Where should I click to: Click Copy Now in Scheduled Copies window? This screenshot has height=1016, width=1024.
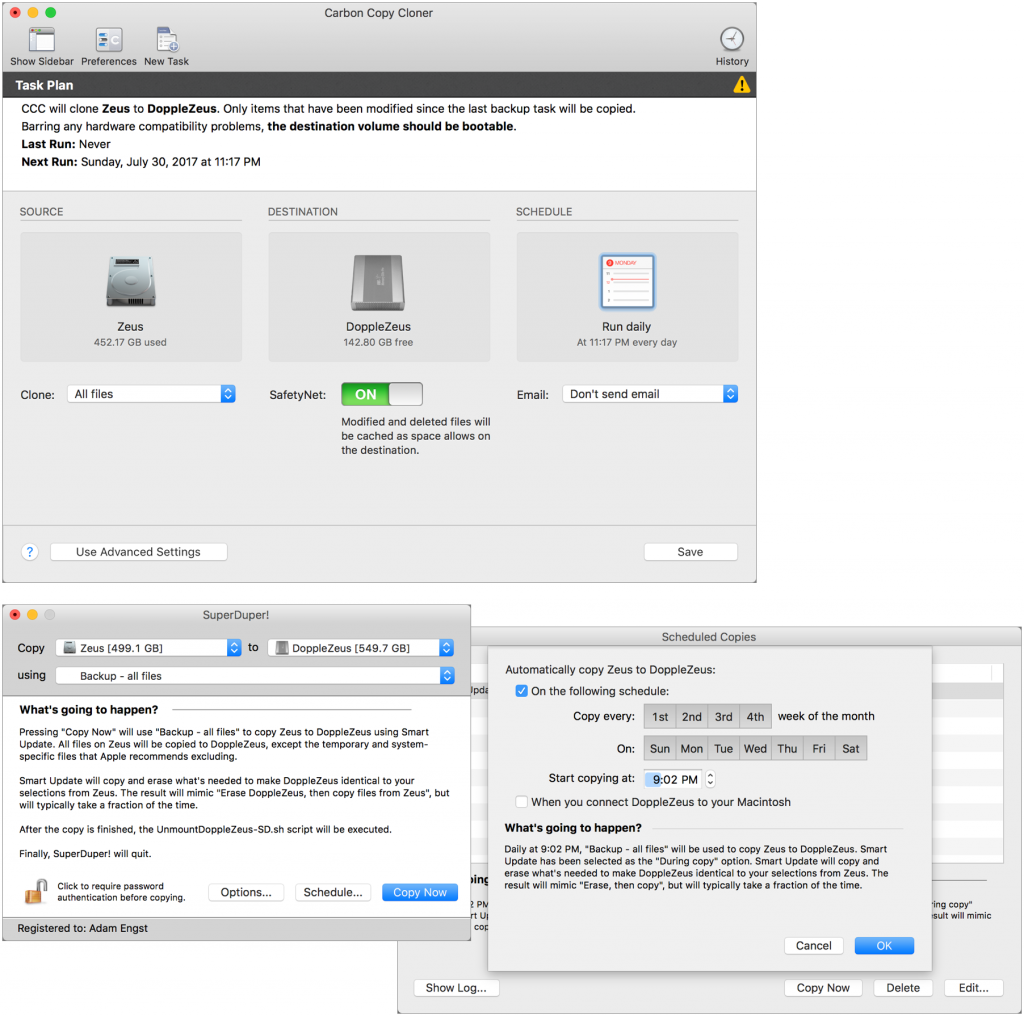click(823, 988)
